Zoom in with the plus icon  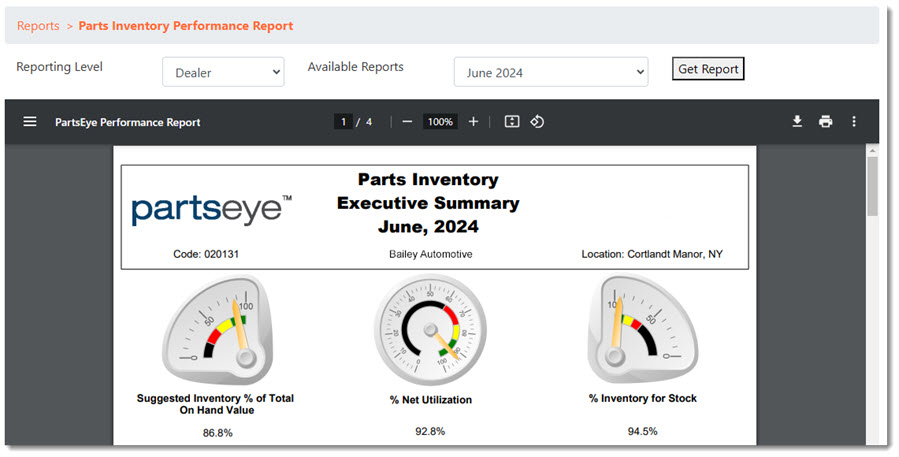coord(473,122)
